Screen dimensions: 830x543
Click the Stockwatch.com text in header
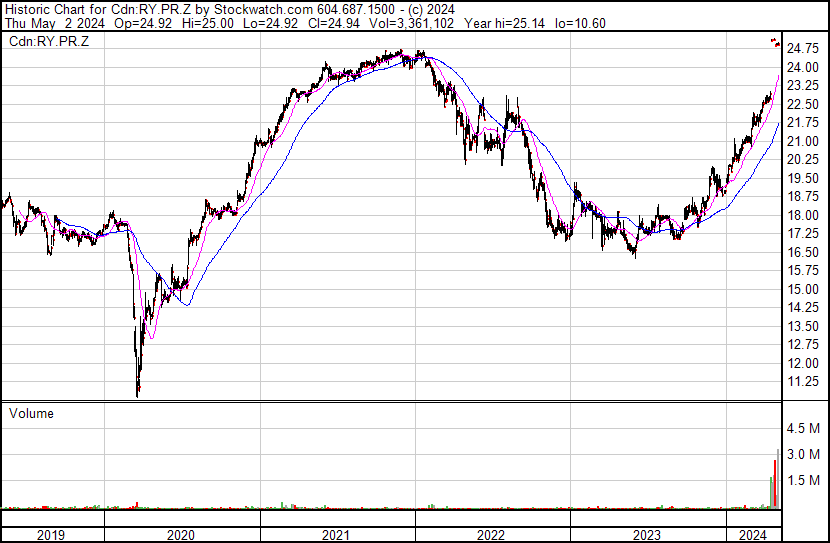click(x=262, y=10)
